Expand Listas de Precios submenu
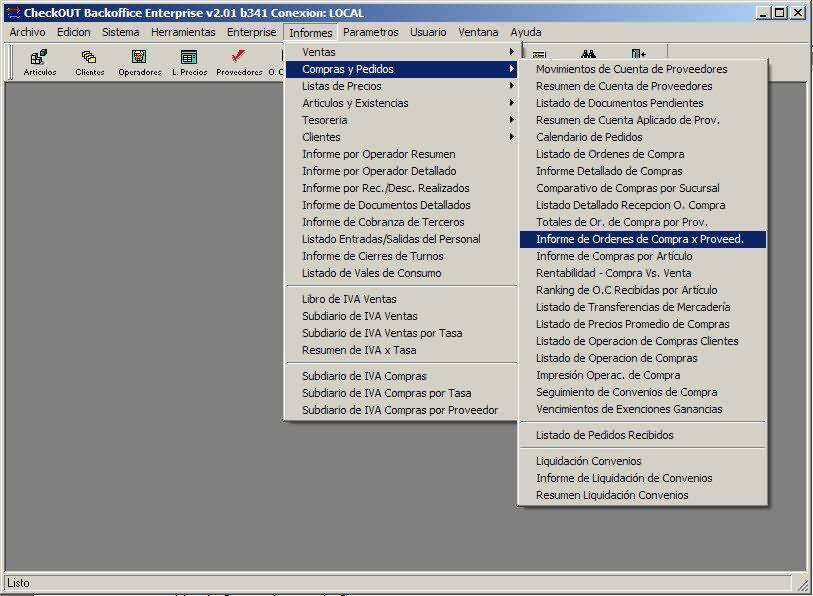This screenshot has width=813, height=596. click(401, 86)
